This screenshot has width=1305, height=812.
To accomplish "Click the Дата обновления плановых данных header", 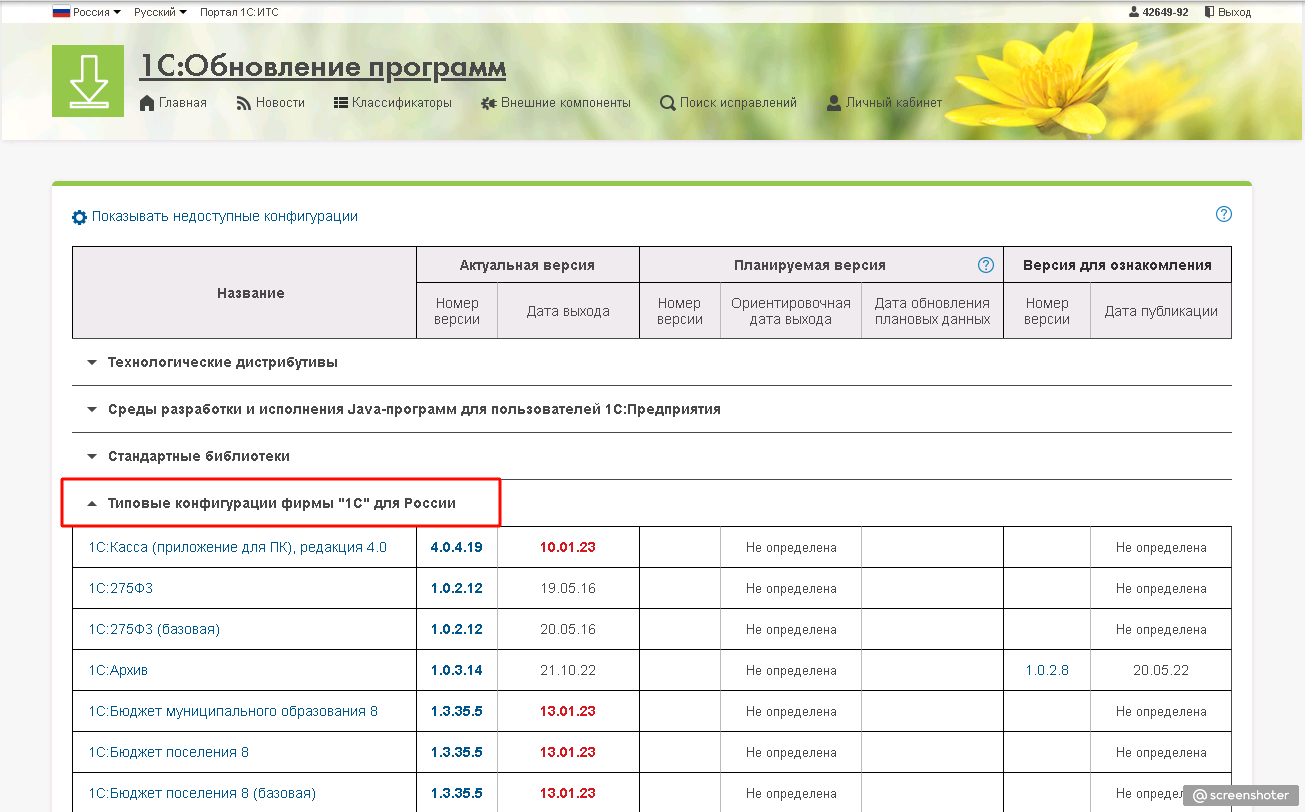I will pyautogui.click(x=932, y=311).
